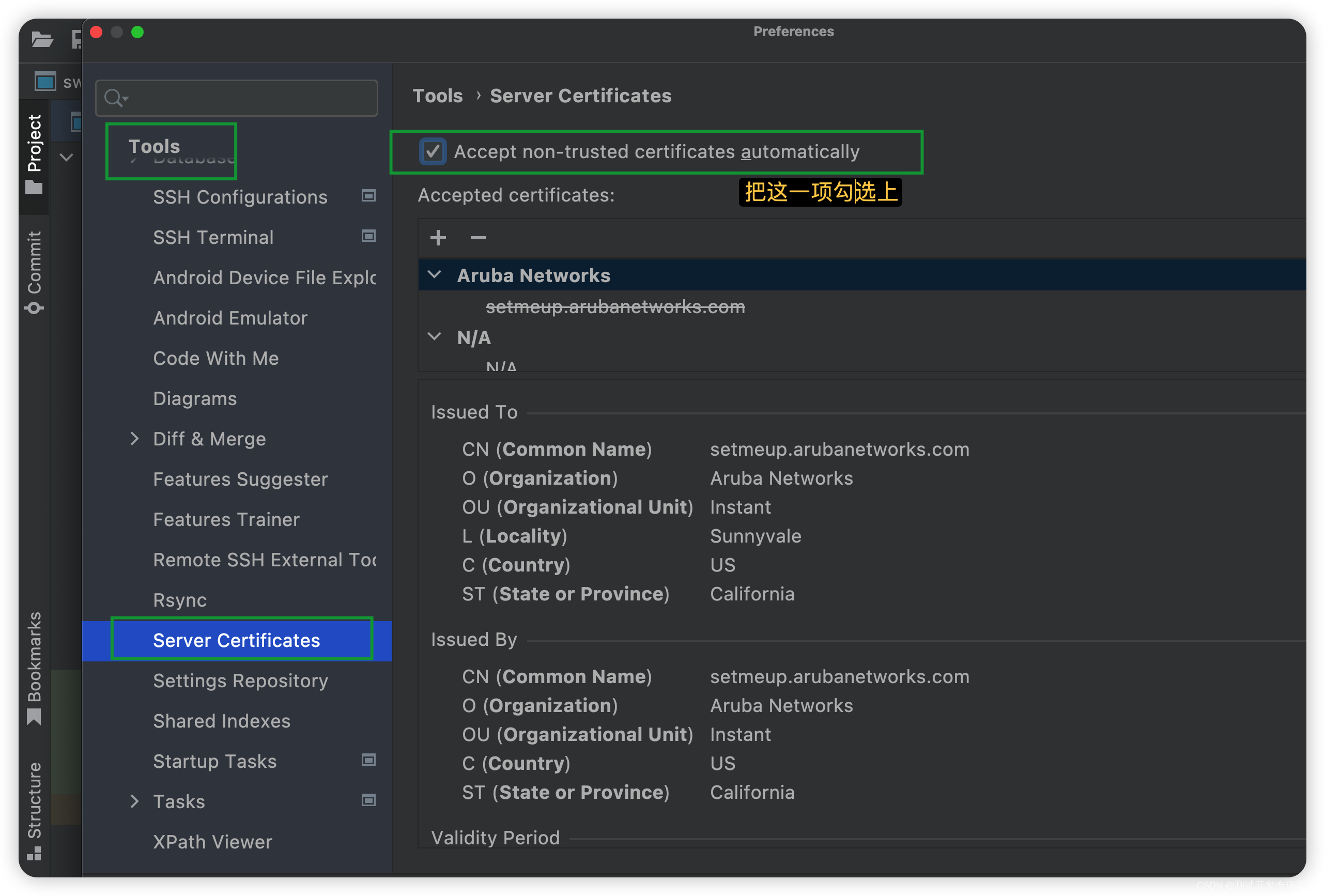Screen dimensions: 1325x896
Task: Open the Bookmarks tool window tab
Action: [34, 668]
